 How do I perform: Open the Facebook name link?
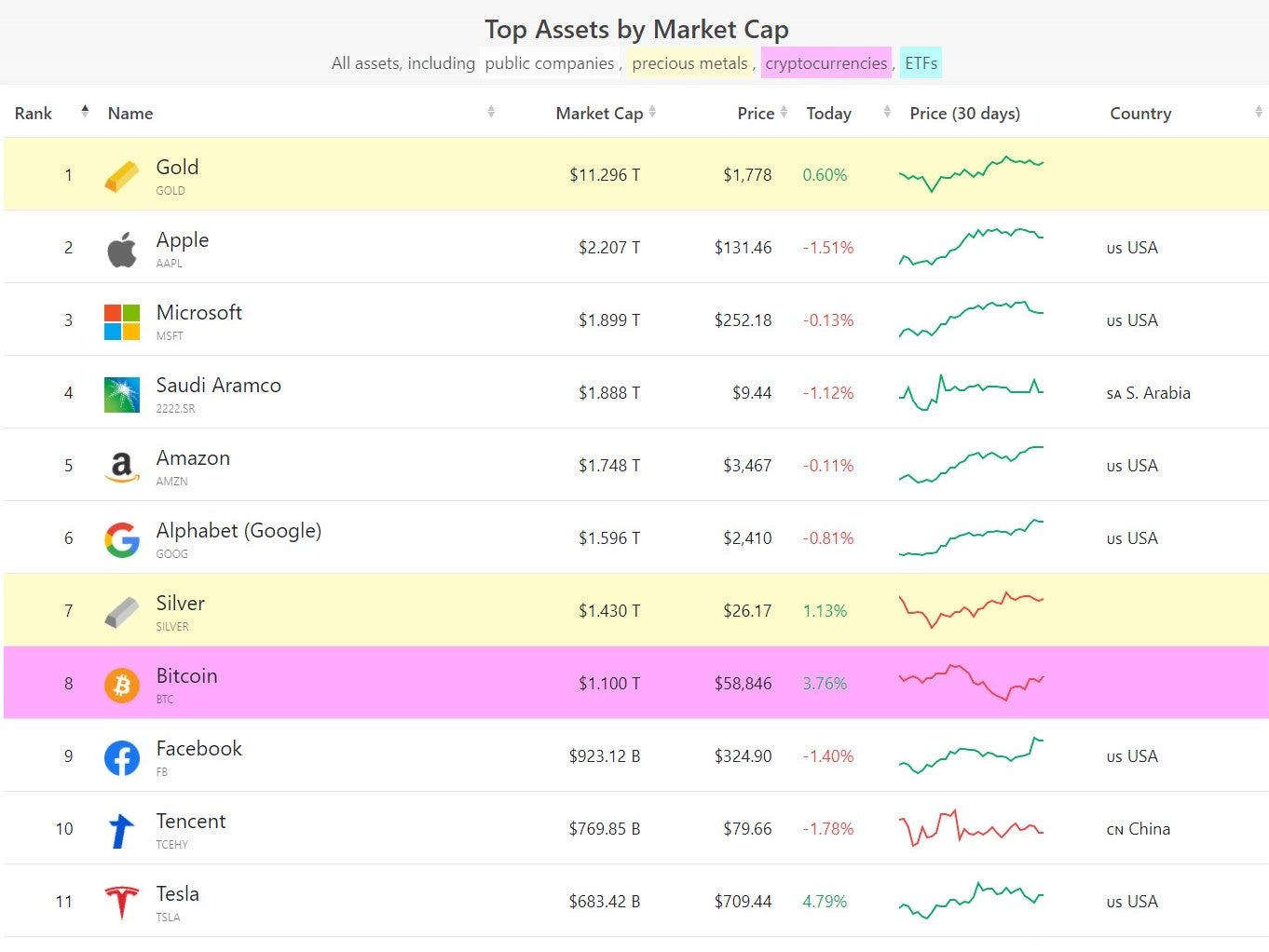[x=198, y=748]
